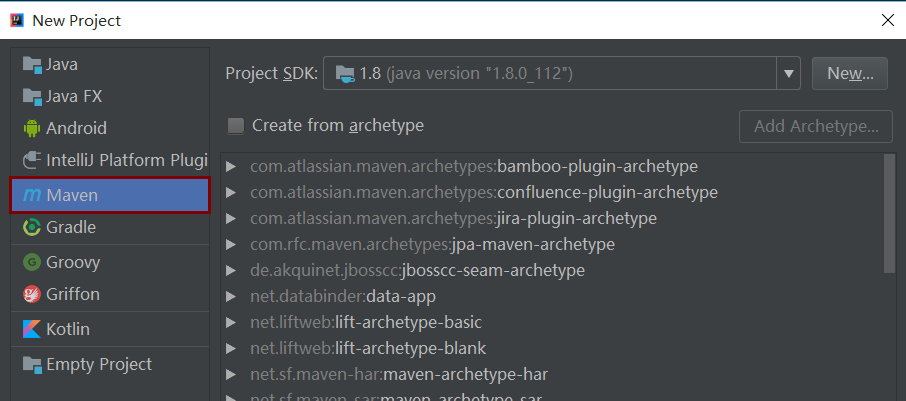
Task: Select the lift-archetype-basic row text
Action: pos(366,322)
